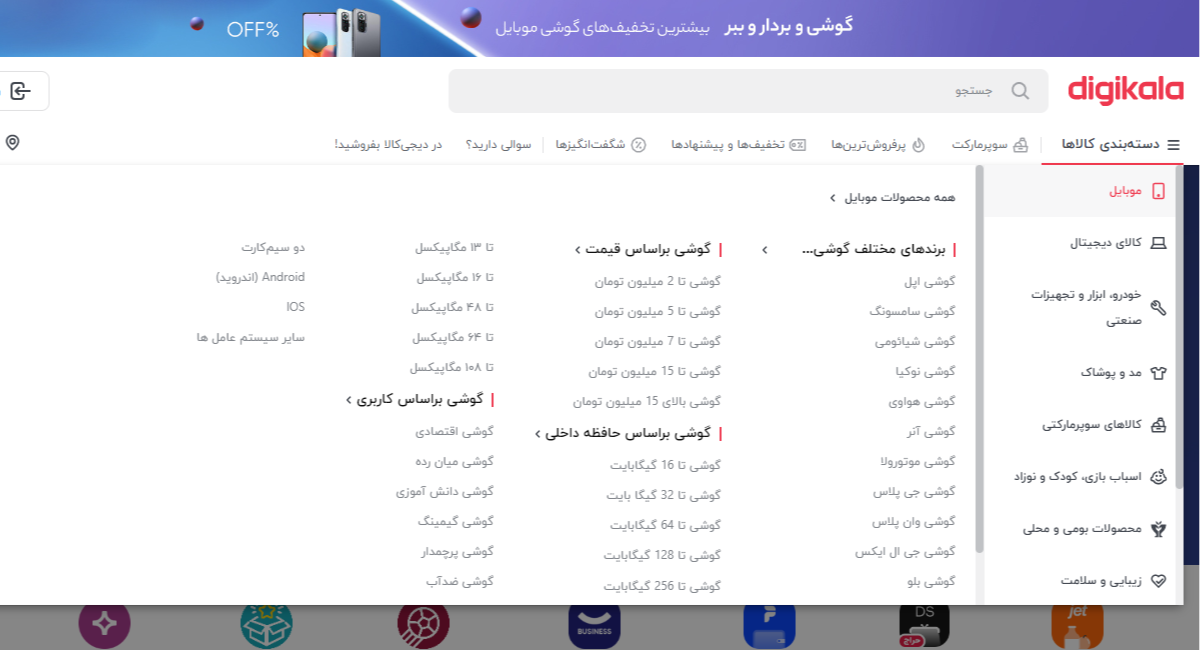Image resolution: width=1200 pixels, height=650 pixels.
Task: Open گوشی گیمینگ link
Action: click(x=456, y=521)
